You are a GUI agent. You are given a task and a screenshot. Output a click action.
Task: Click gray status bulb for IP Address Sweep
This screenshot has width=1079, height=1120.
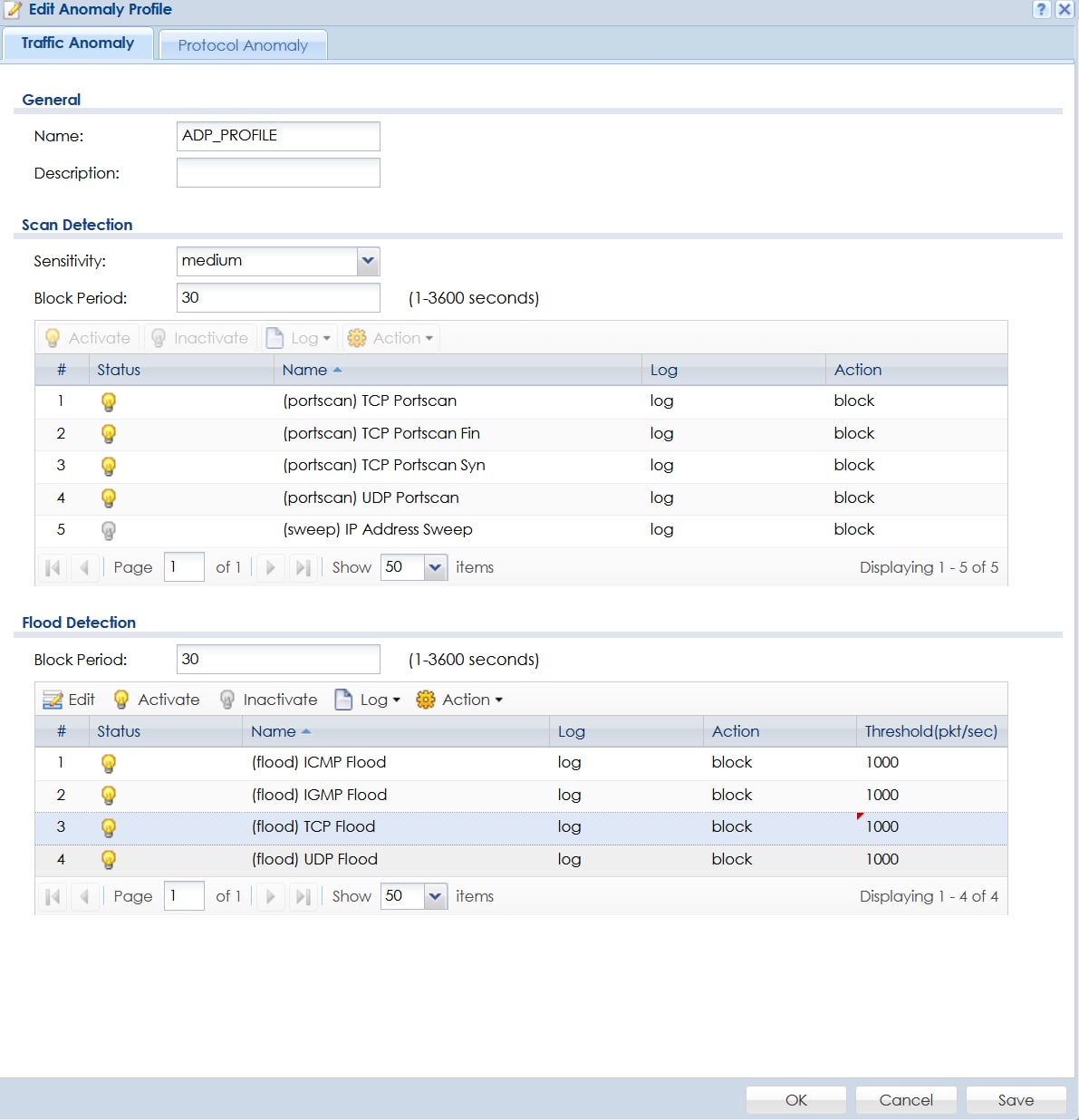pos(109,530)
